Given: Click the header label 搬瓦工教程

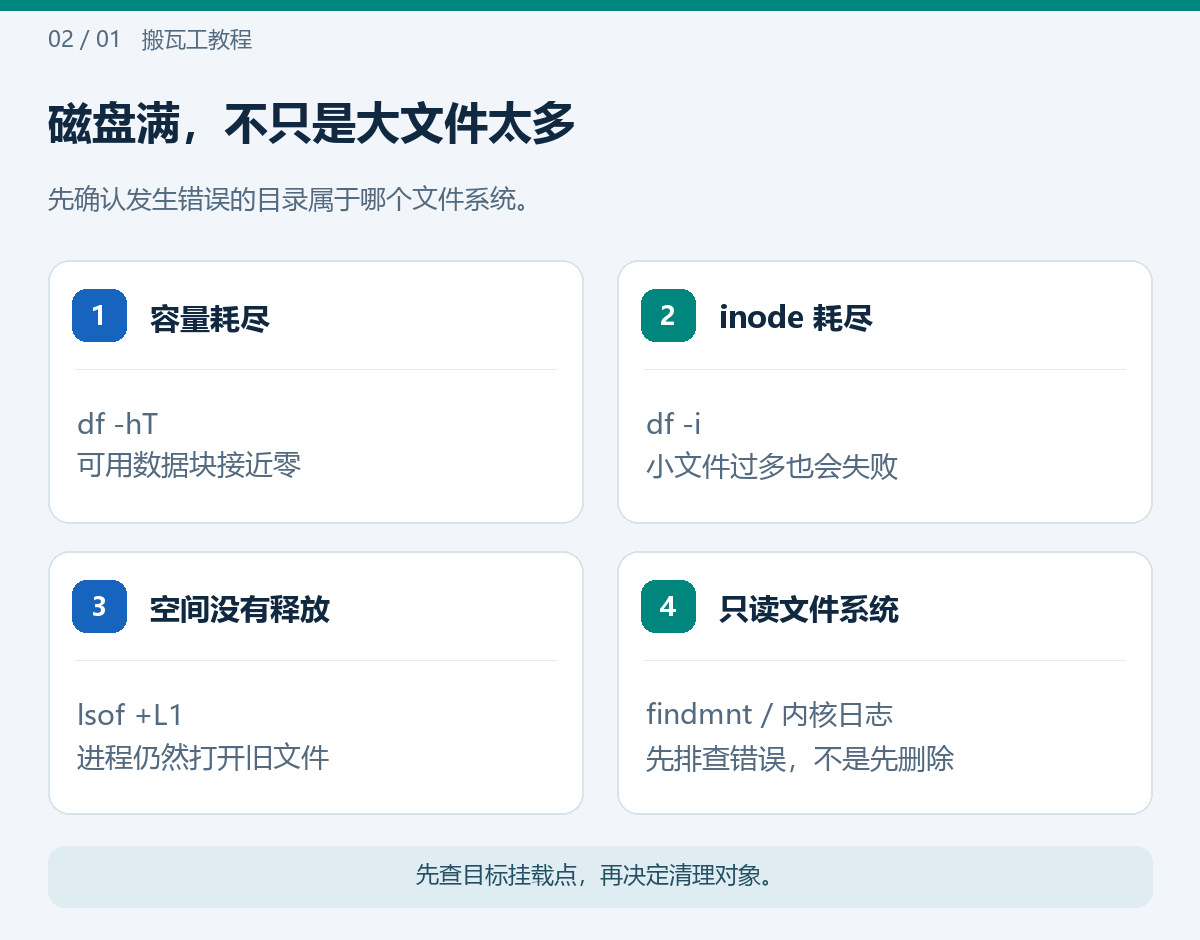Looking at the screenshot, I should tap(197, 40).
